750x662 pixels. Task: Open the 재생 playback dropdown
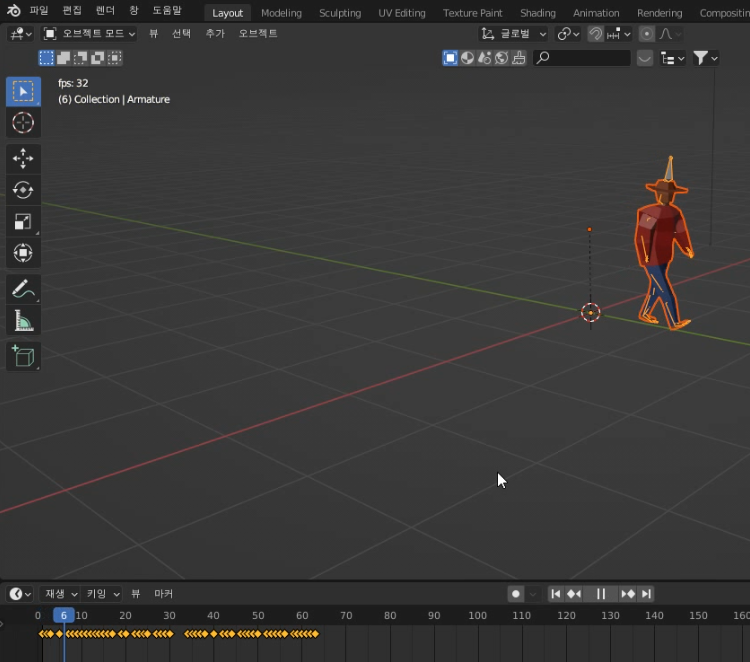(60, 594)
